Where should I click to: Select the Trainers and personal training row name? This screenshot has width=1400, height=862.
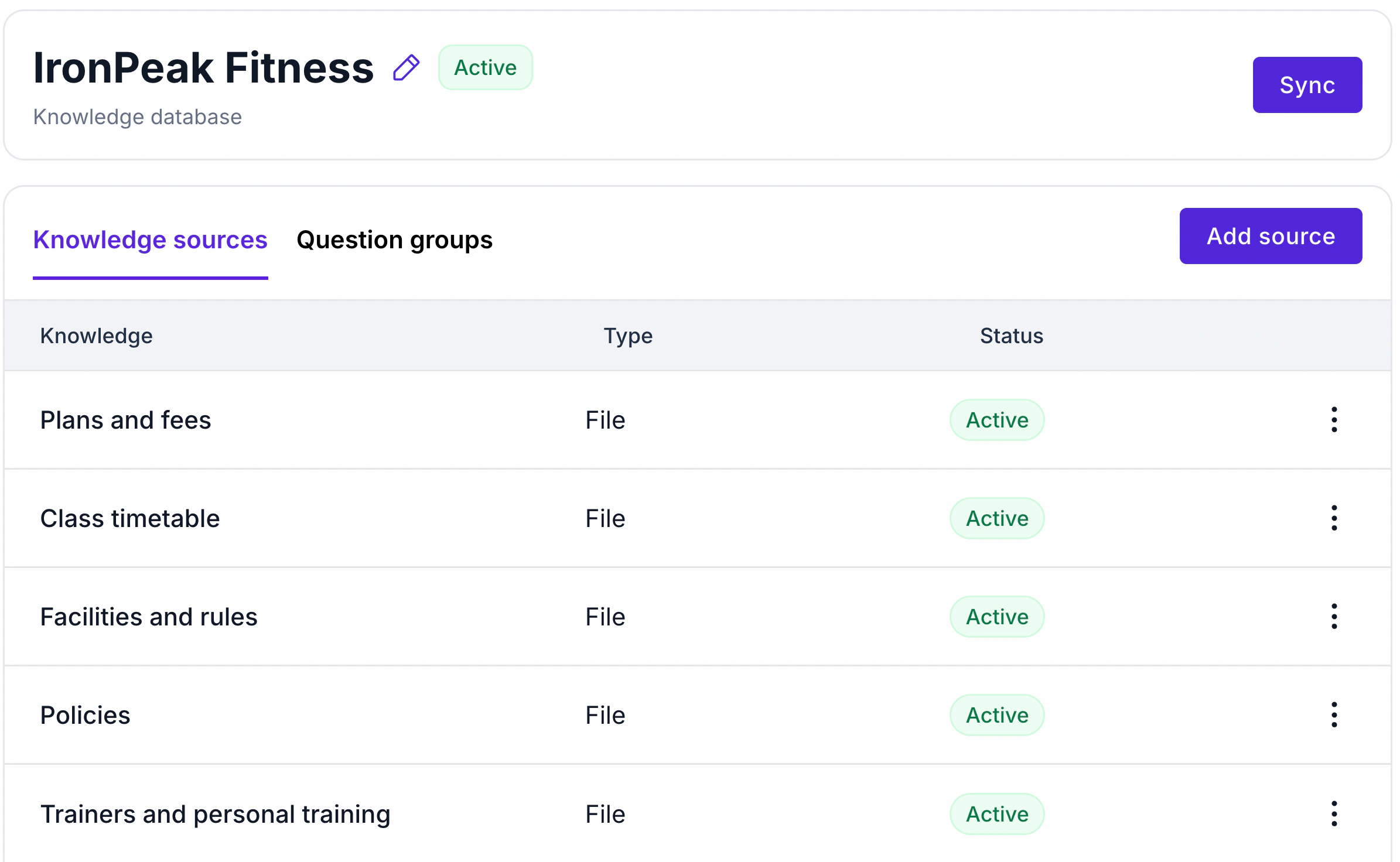click(215, 814)
